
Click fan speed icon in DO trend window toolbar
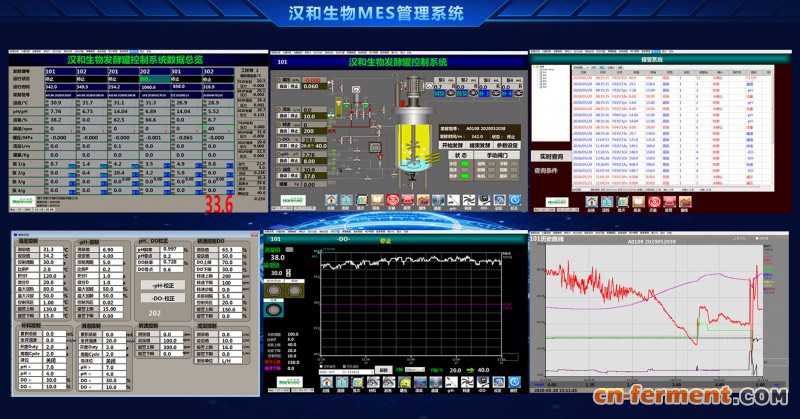(467, 382)
